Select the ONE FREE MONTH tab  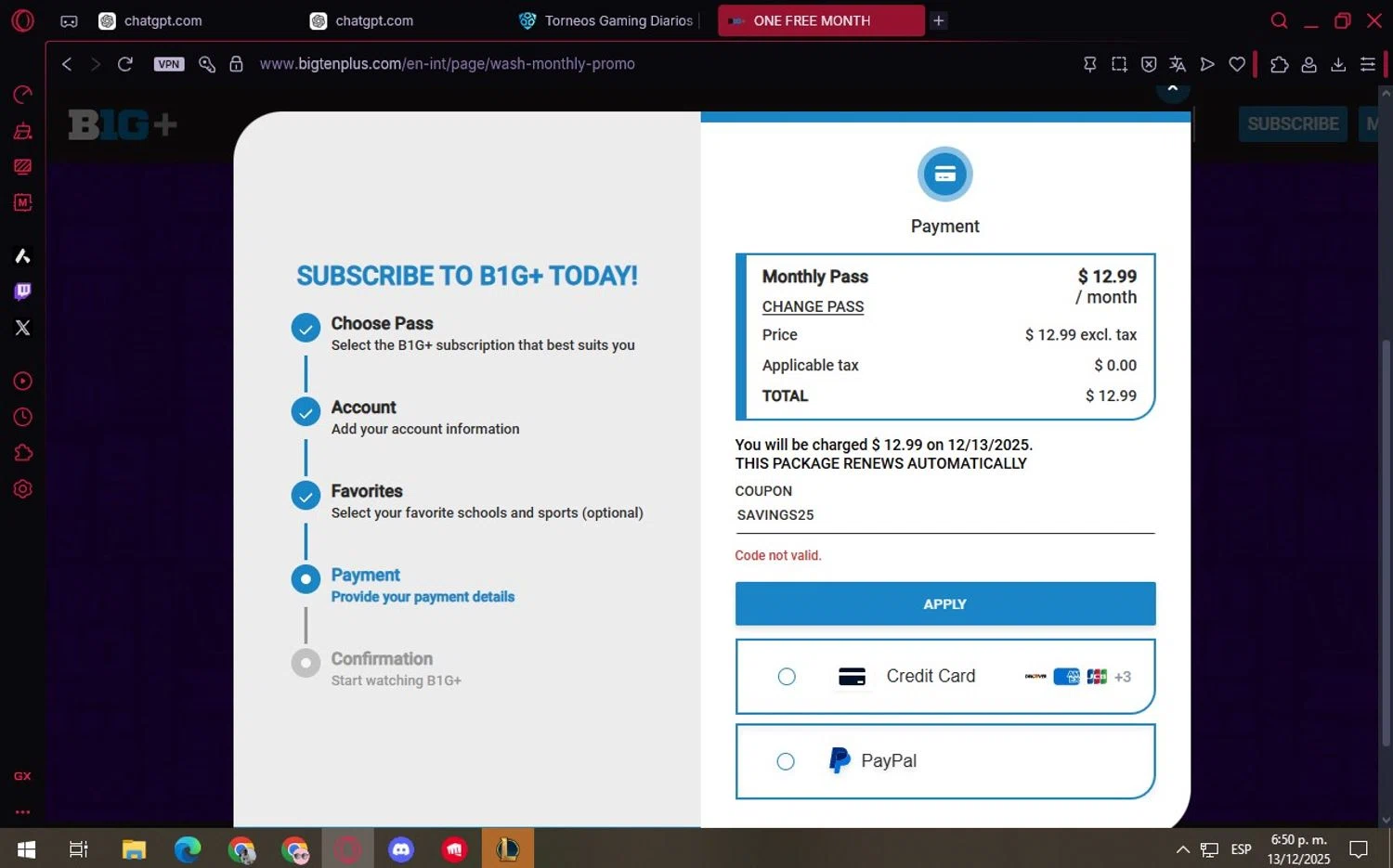[x=821, y=20]
